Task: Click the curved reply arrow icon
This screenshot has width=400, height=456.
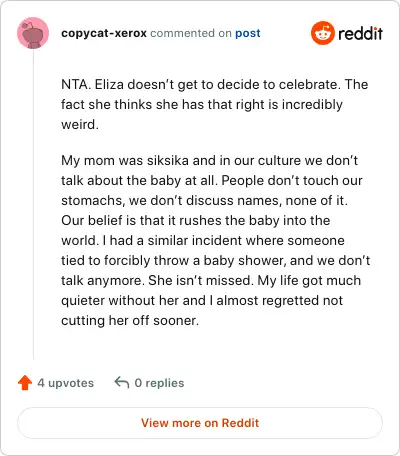Action: pyautogui.click(x=122, y=383)
